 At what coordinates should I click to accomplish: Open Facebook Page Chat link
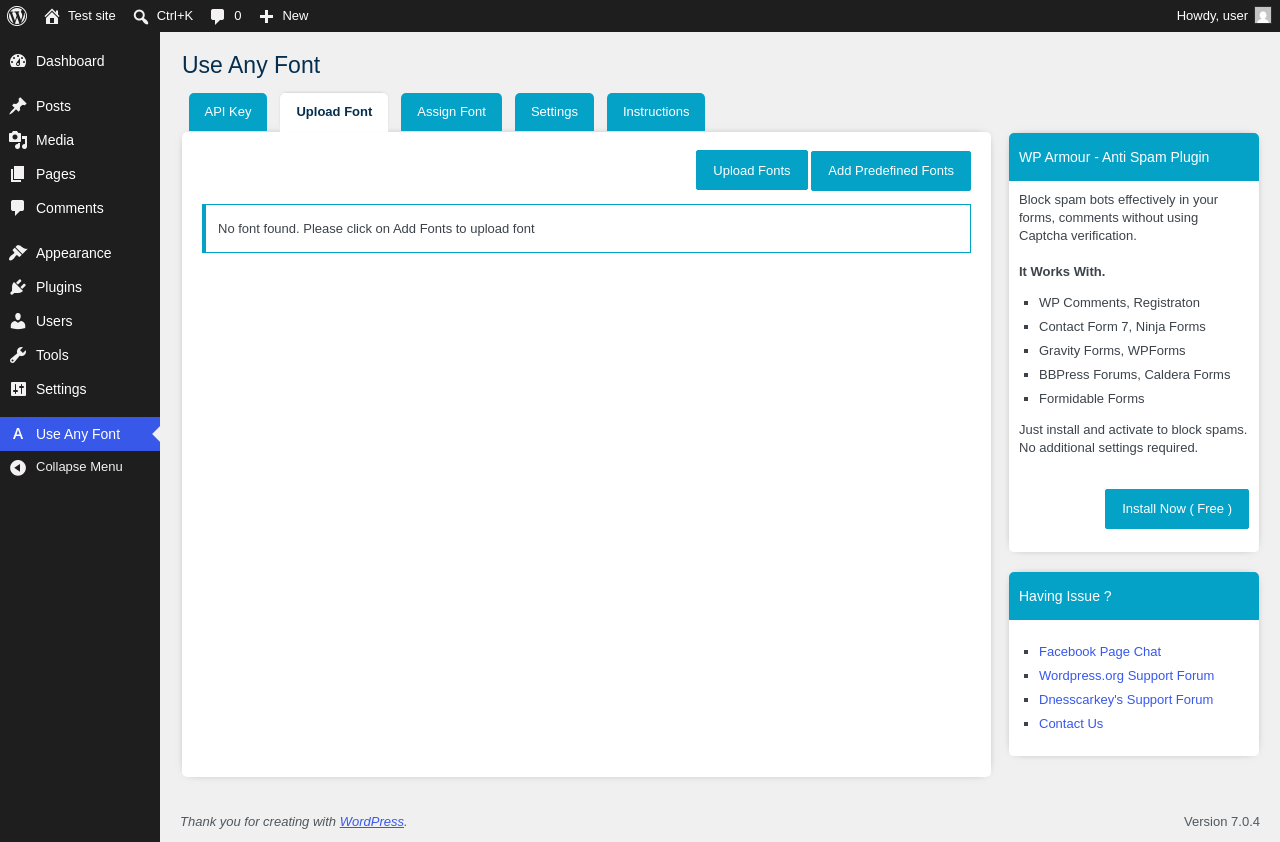point(1100,652)
